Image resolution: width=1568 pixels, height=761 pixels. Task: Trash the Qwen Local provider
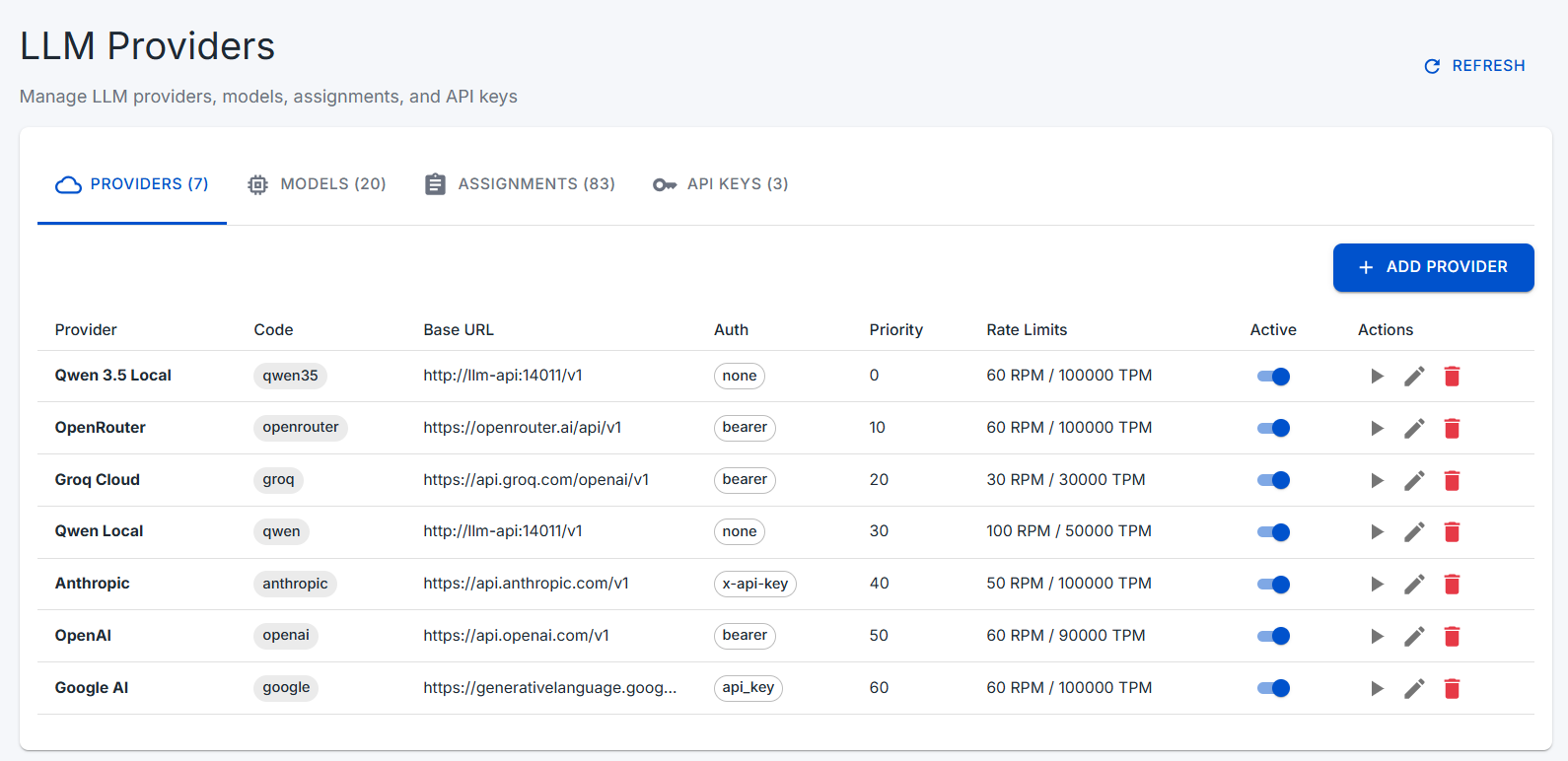[1452, 532]
